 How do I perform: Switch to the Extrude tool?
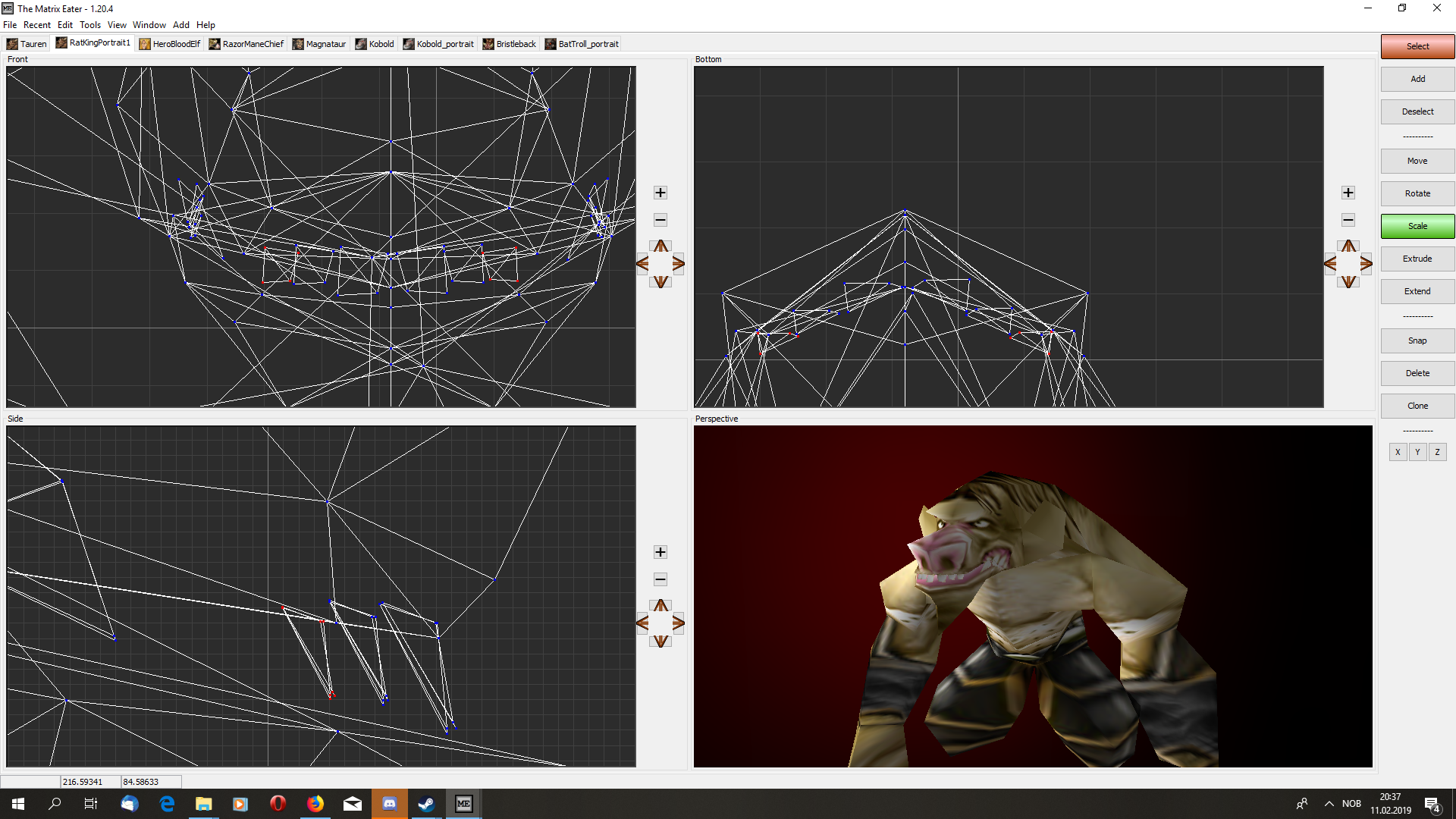pyautogui.click(x=1417, y=259)
